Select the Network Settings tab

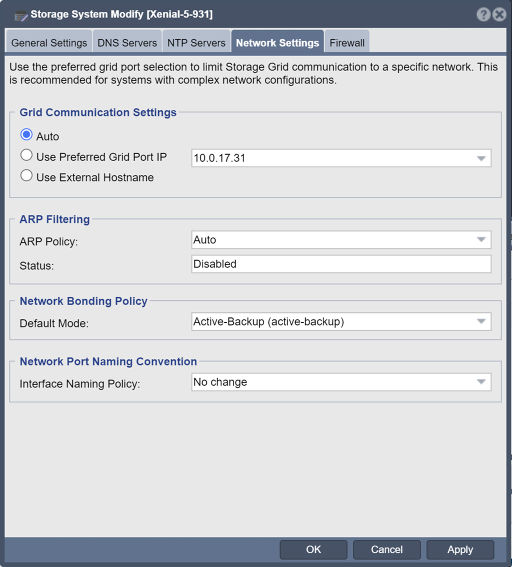click(277, 43)
